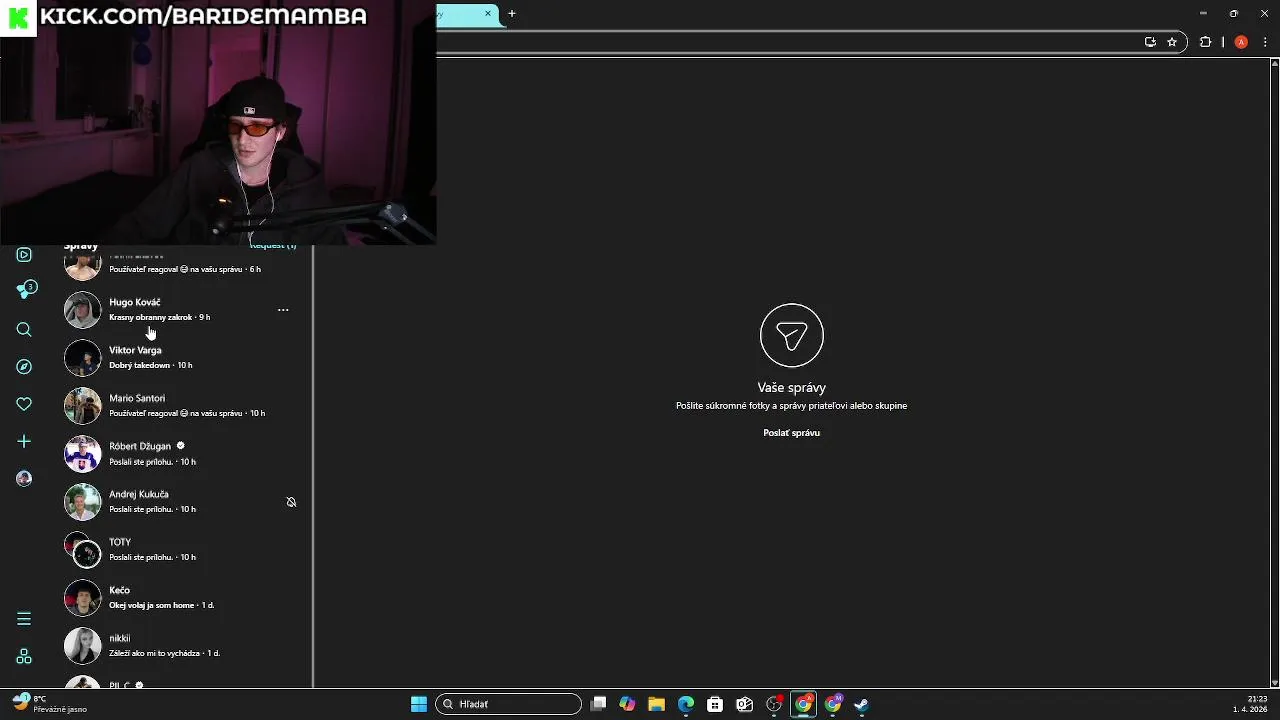Click the install app icon in address bar
The height and width of the screenshot is (720, 1280).
(1150, 42)
